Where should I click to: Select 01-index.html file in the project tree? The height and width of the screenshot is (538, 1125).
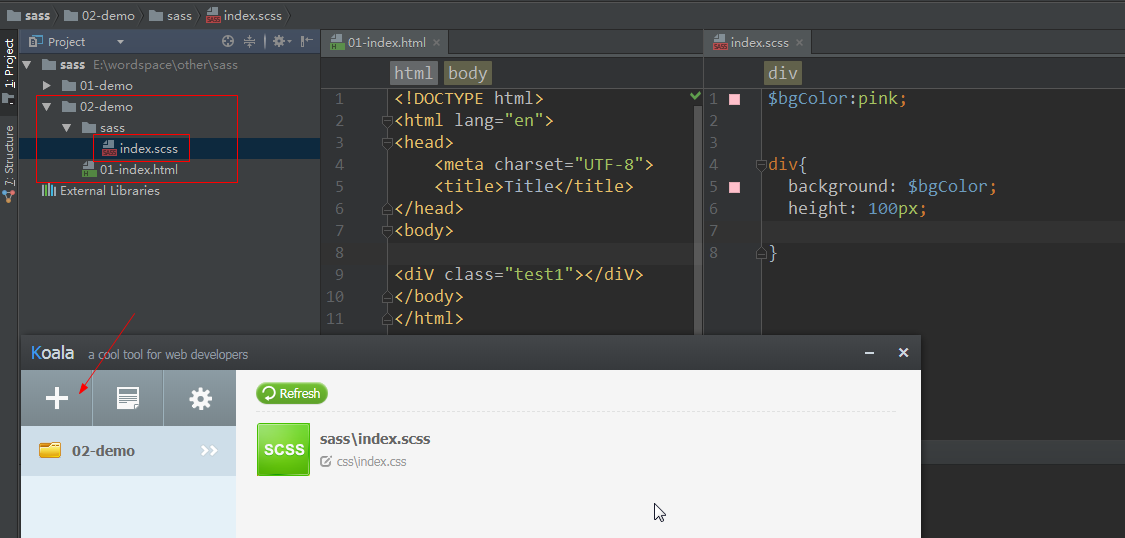(x=138, y=170)
